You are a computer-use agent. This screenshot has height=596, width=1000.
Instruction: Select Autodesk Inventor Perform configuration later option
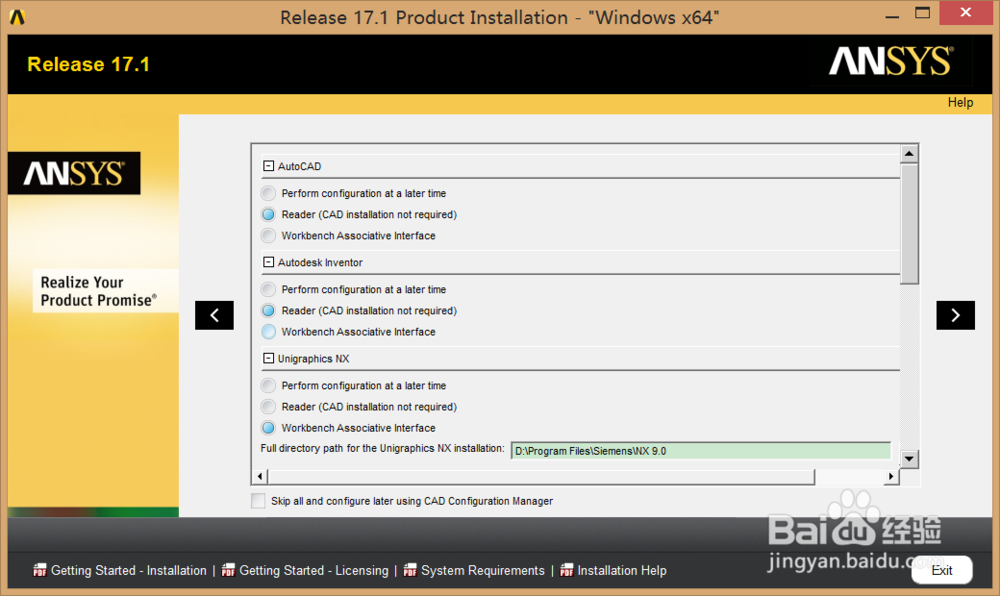[268, 289]
